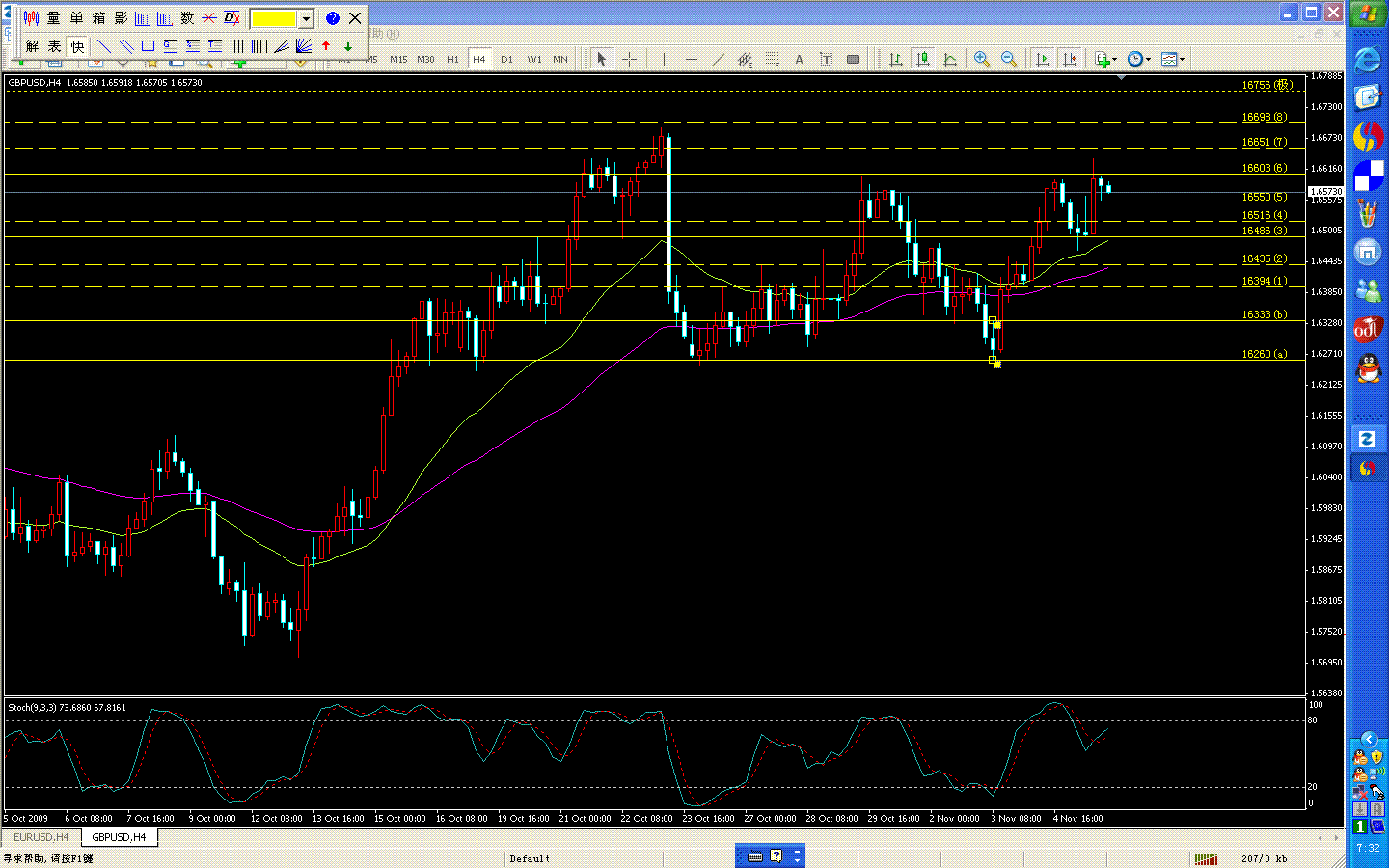Click the 解 button in floating toolbar
This screenshot has height=868, width=1389.
[32, 45]
